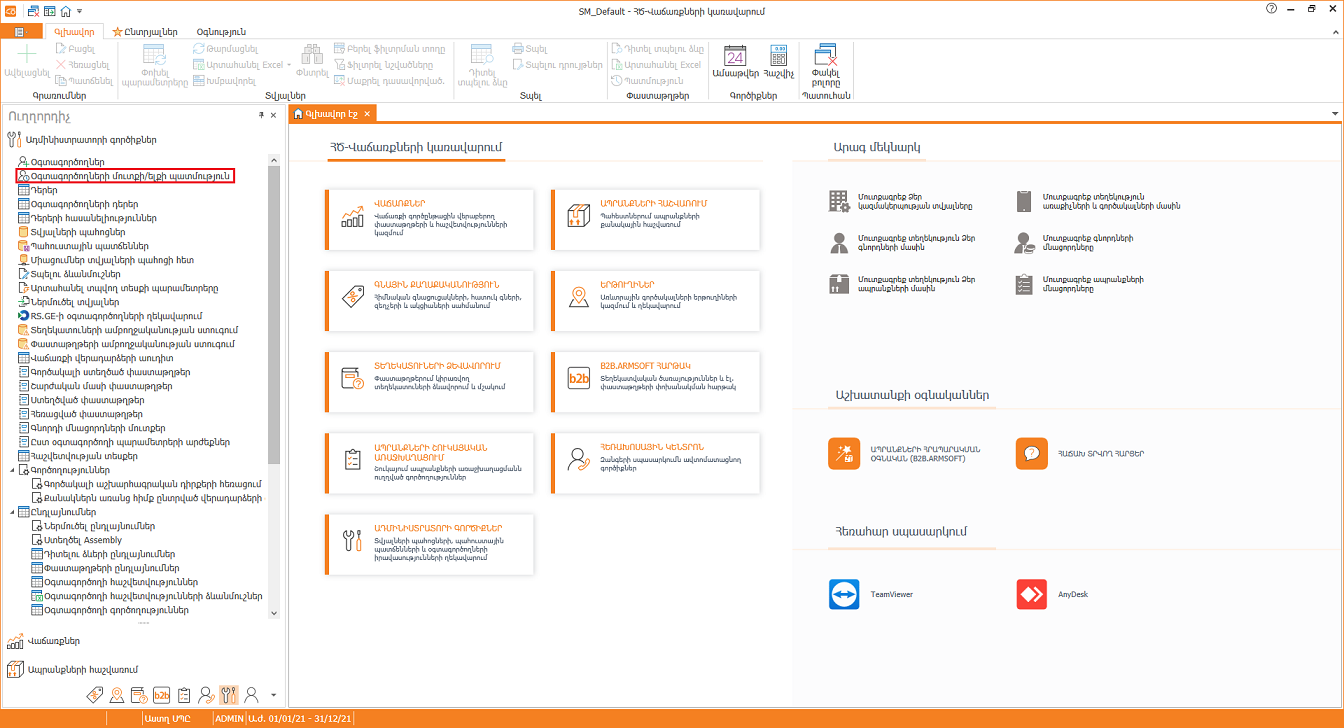Click the ADMIN status bar entry
Image resolution: width=1344 pixels, height=728 pixels.
229,719
